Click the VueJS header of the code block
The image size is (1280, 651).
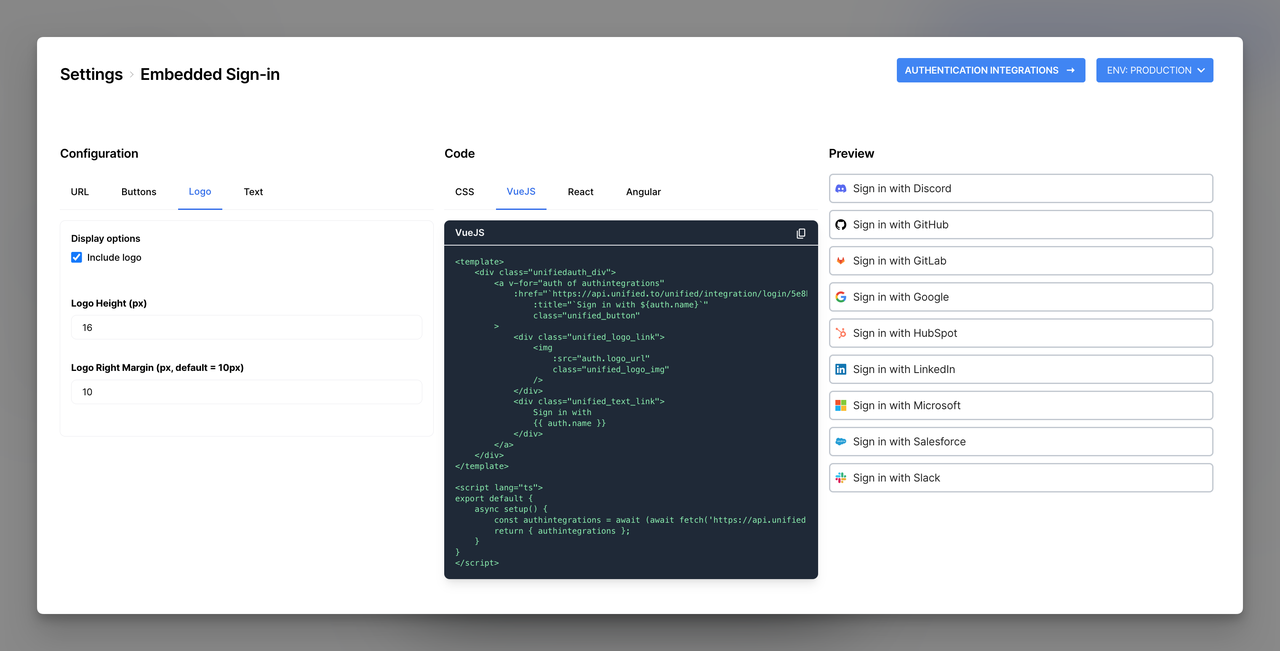click(x=470, y=233)
